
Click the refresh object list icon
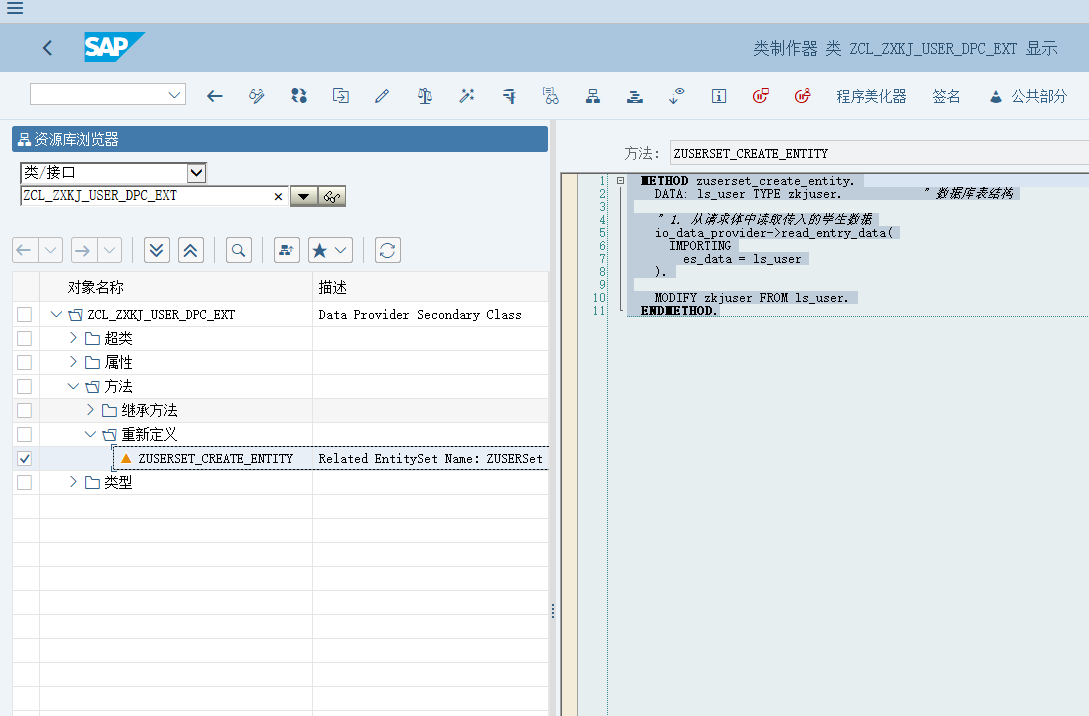click(388, 250)
